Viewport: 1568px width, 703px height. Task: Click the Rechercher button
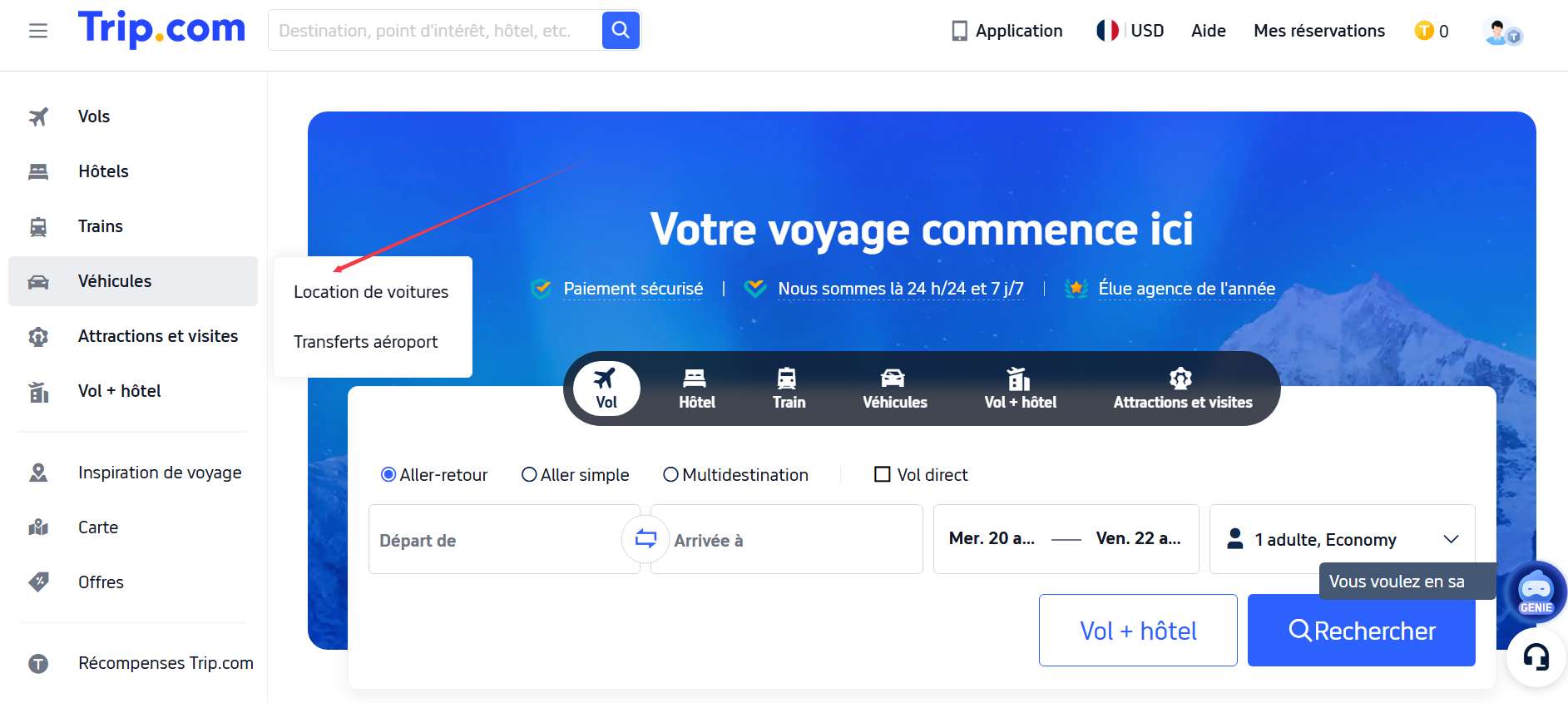(x=1362, y=631)
